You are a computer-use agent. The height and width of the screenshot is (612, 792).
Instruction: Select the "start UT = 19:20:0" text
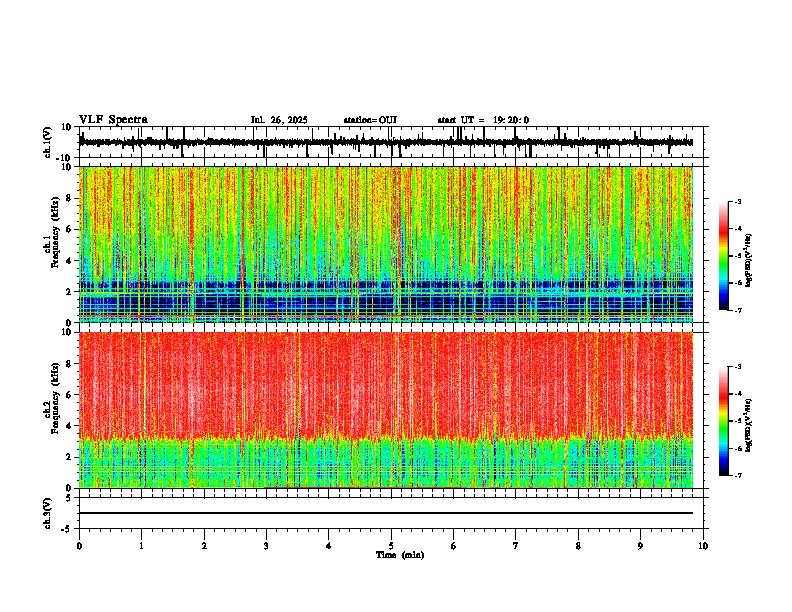[483, 120]
